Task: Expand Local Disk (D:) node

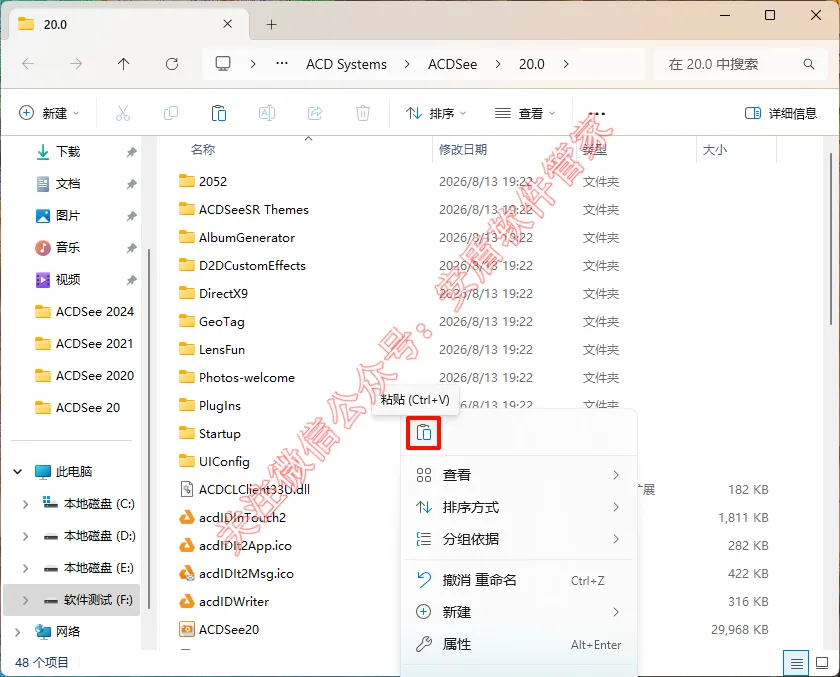Action: 25,536
